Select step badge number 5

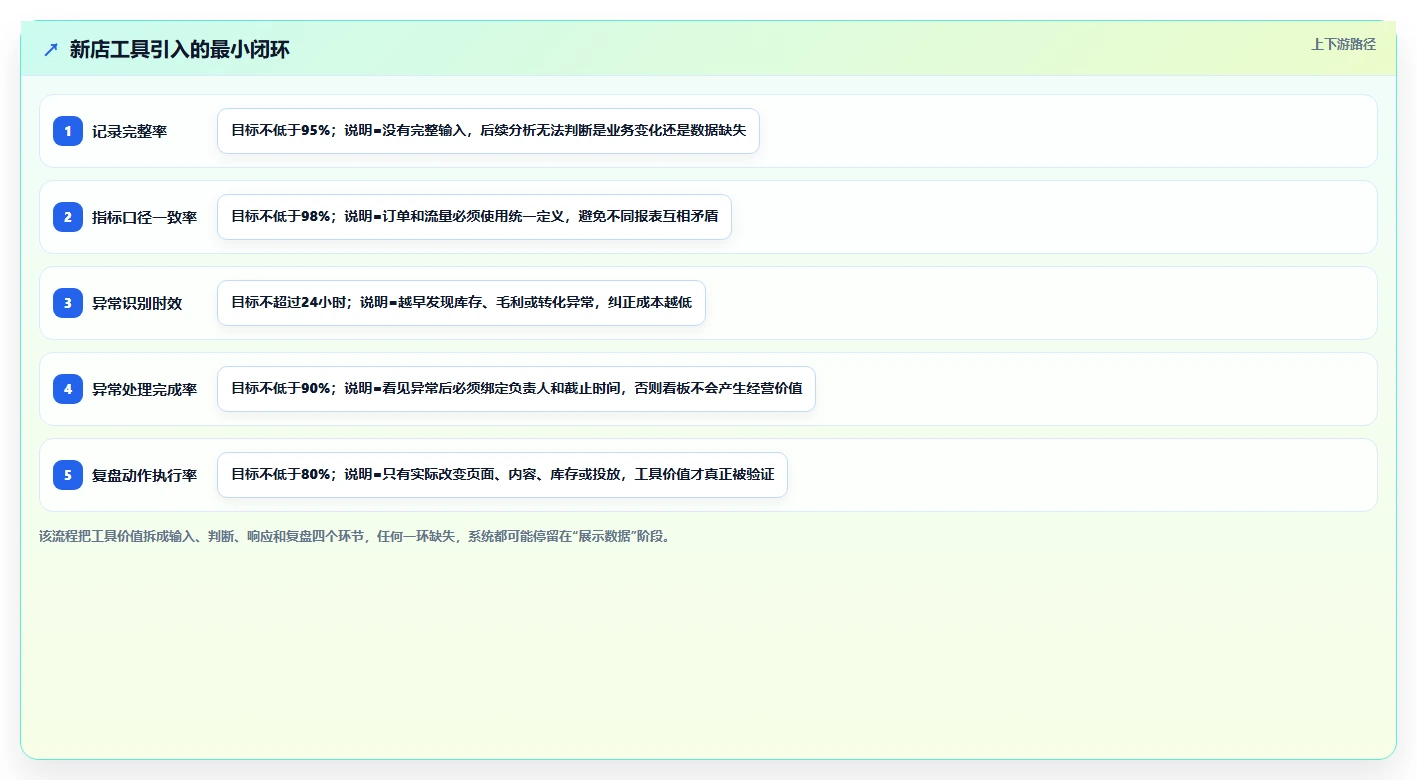point(68,475)
